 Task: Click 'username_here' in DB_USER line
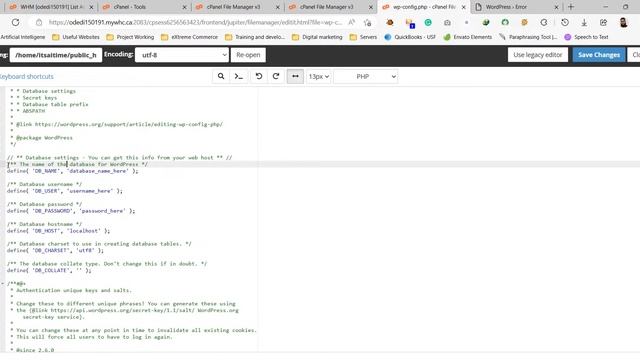90,191
